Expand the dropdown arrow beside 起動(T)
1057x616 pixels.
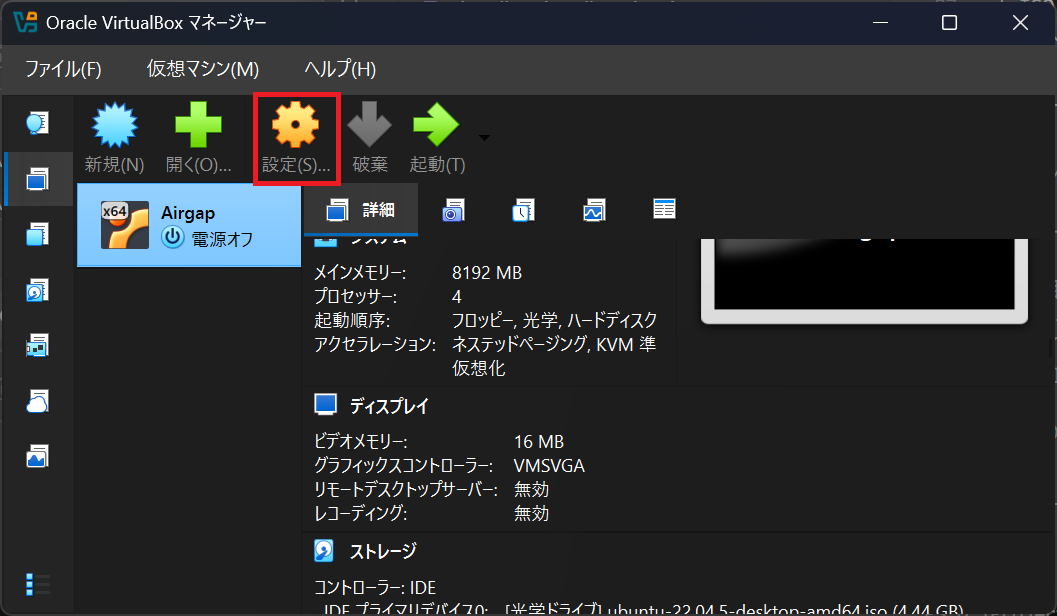tap(485, 137)
